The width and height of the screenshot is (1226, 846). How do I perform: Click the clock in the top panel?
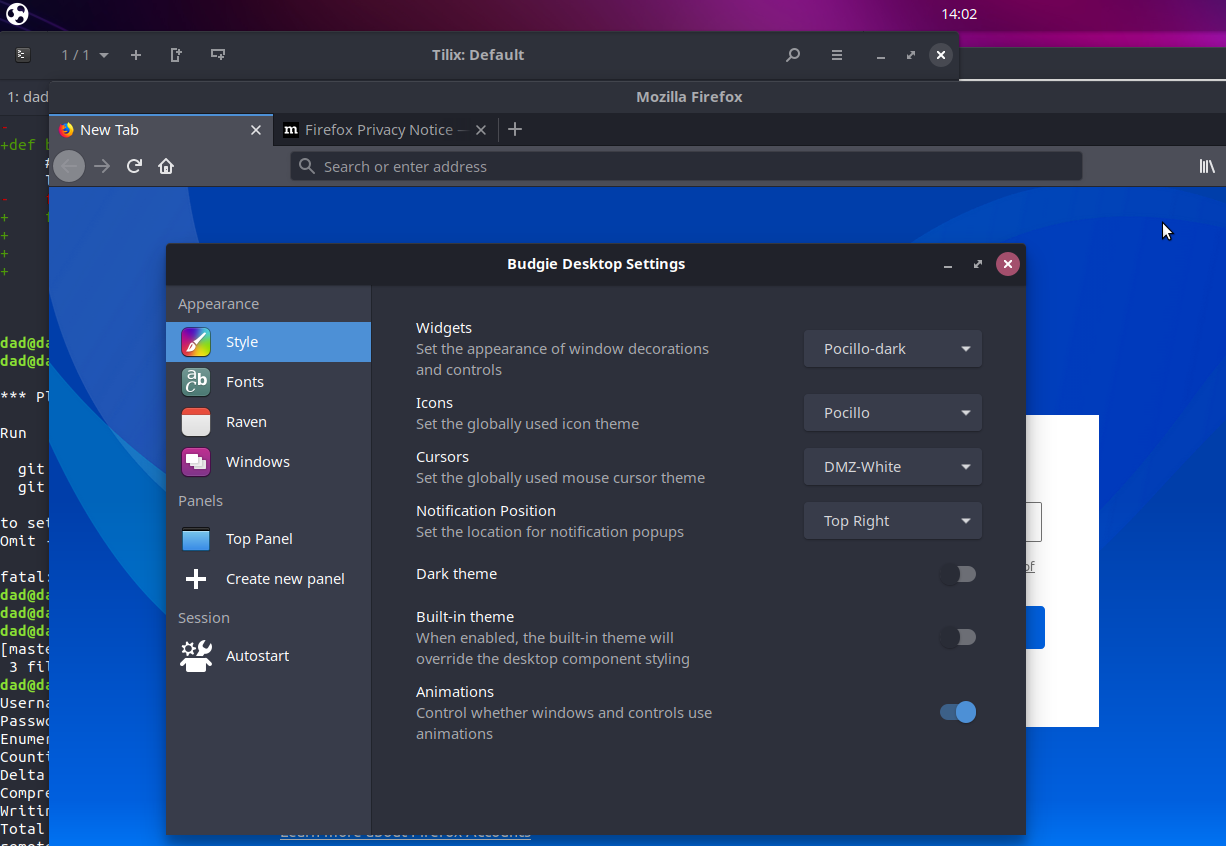pos(959,14)
